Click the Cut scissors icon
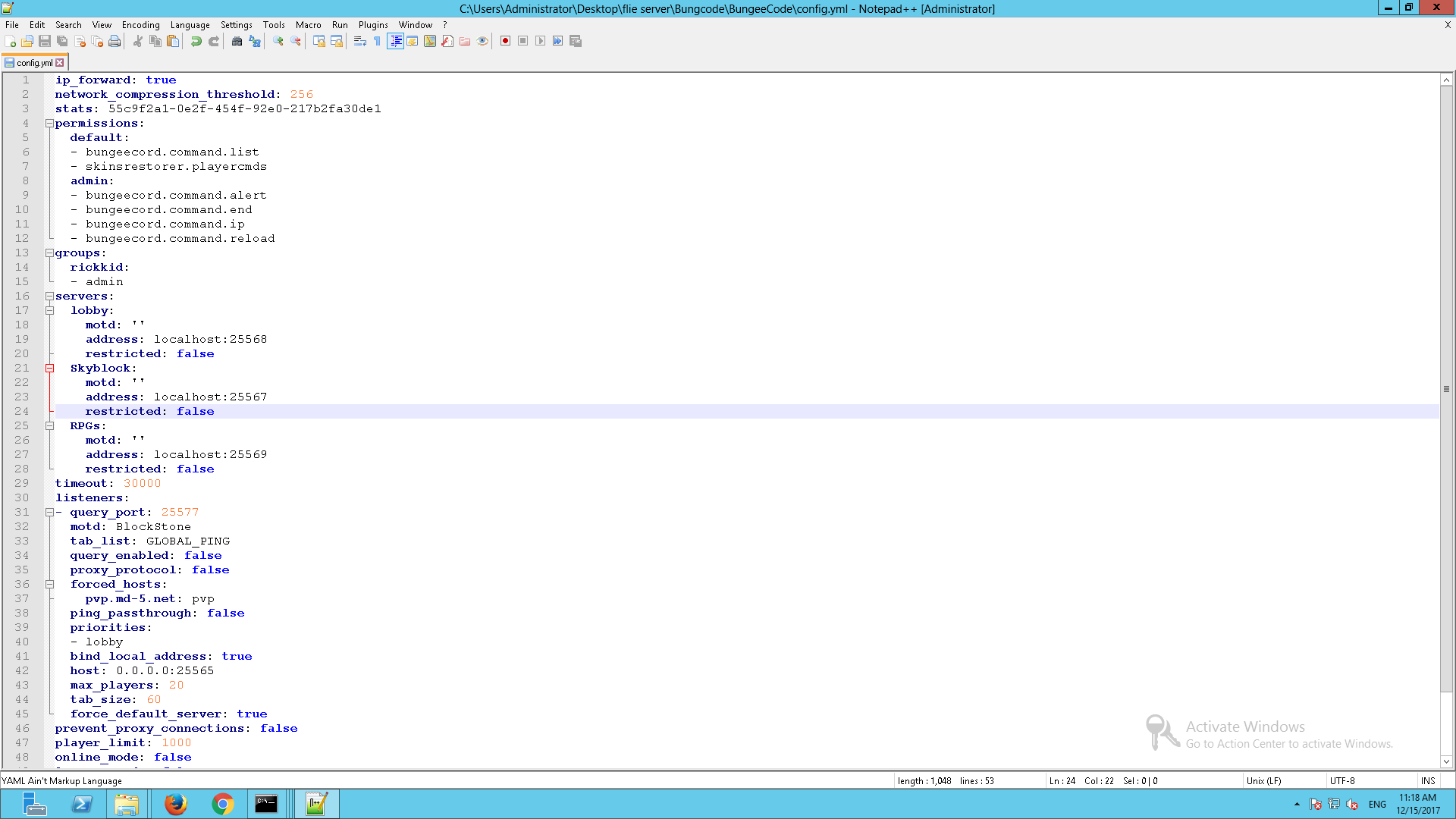Viewport: 1456px width, 819px height. 138,41
